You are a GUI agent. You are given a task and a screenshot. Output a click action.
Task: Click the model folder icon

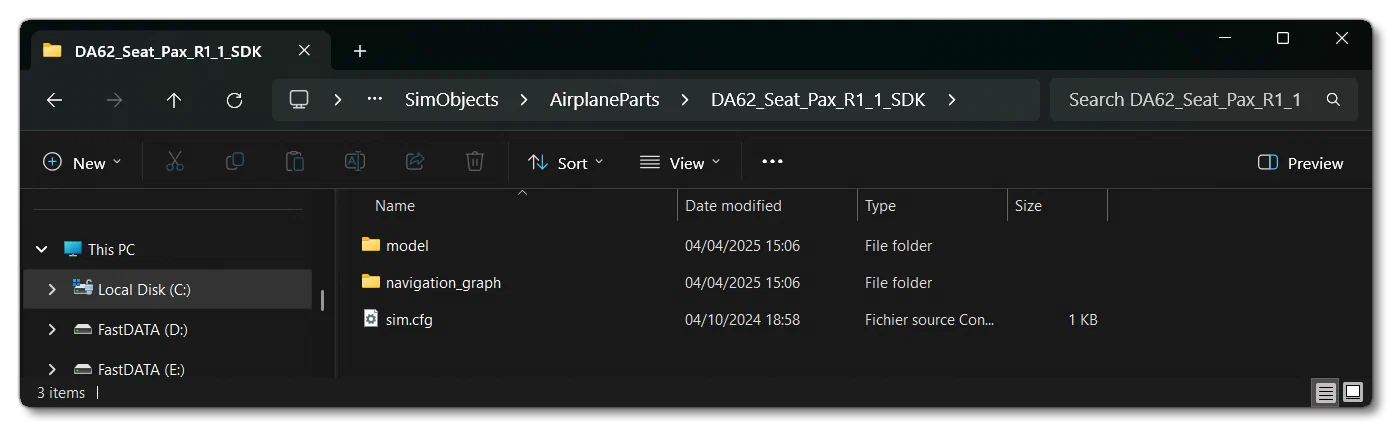(x=371, y=244)
